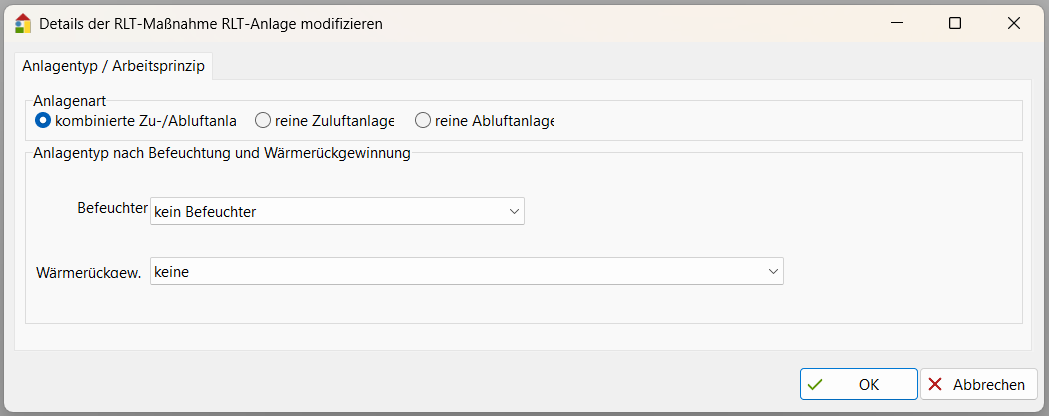The image size is (1049, 416).
Task: Open the Wärmerückgew. dropdown arrow
Action: 773,271
